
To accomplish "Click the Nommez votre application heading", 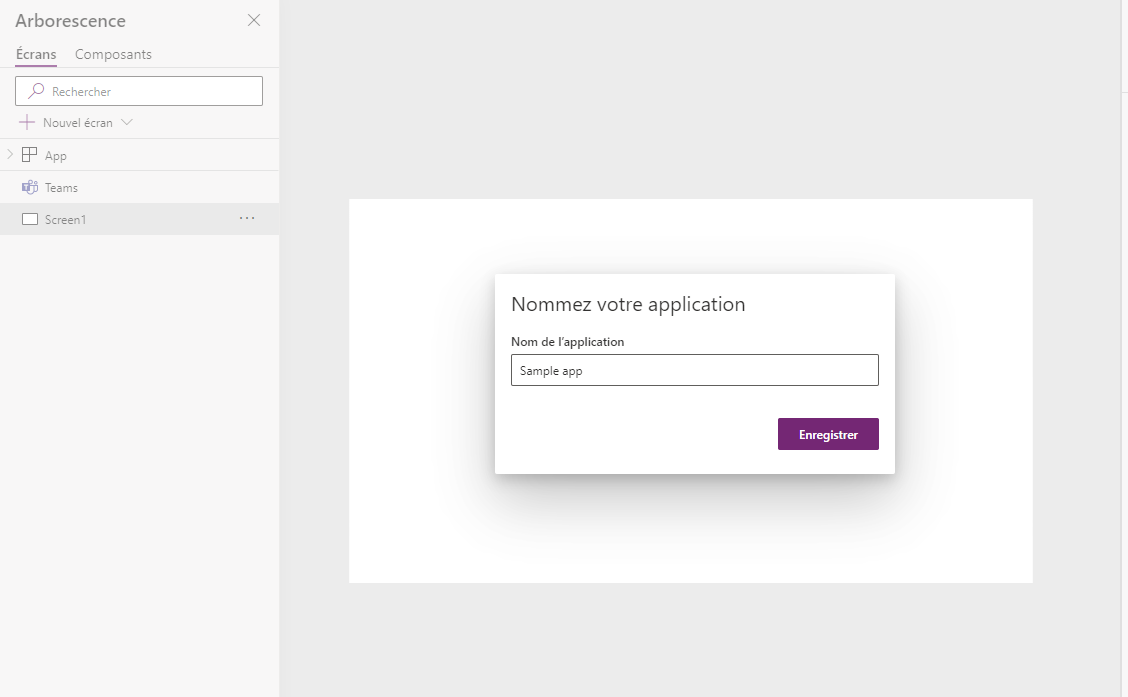I will 628,304.
